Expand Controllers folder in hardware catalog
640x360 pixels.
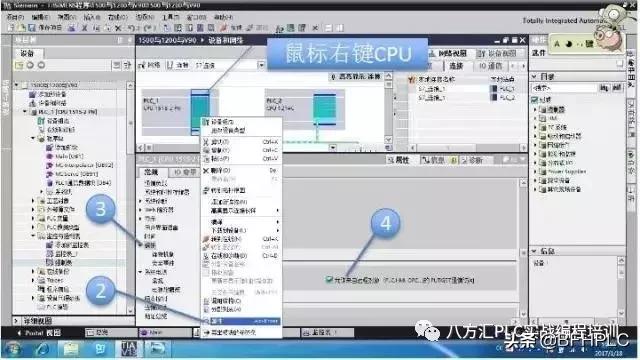point(535,109)
